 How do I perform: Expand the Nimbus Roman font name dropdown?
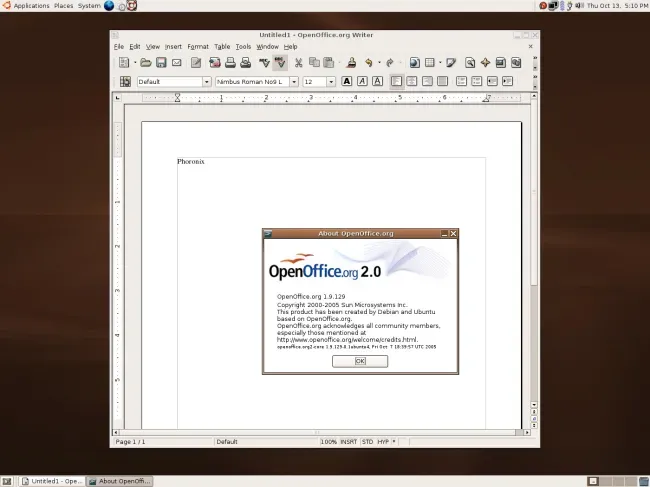[293, 82]
